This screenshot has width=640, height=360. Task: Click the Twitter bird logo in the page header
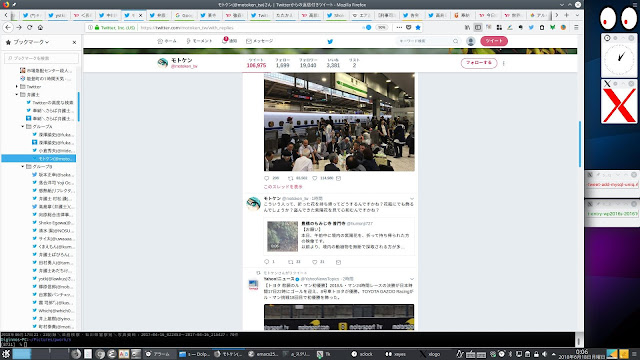(x=330, y=41)
